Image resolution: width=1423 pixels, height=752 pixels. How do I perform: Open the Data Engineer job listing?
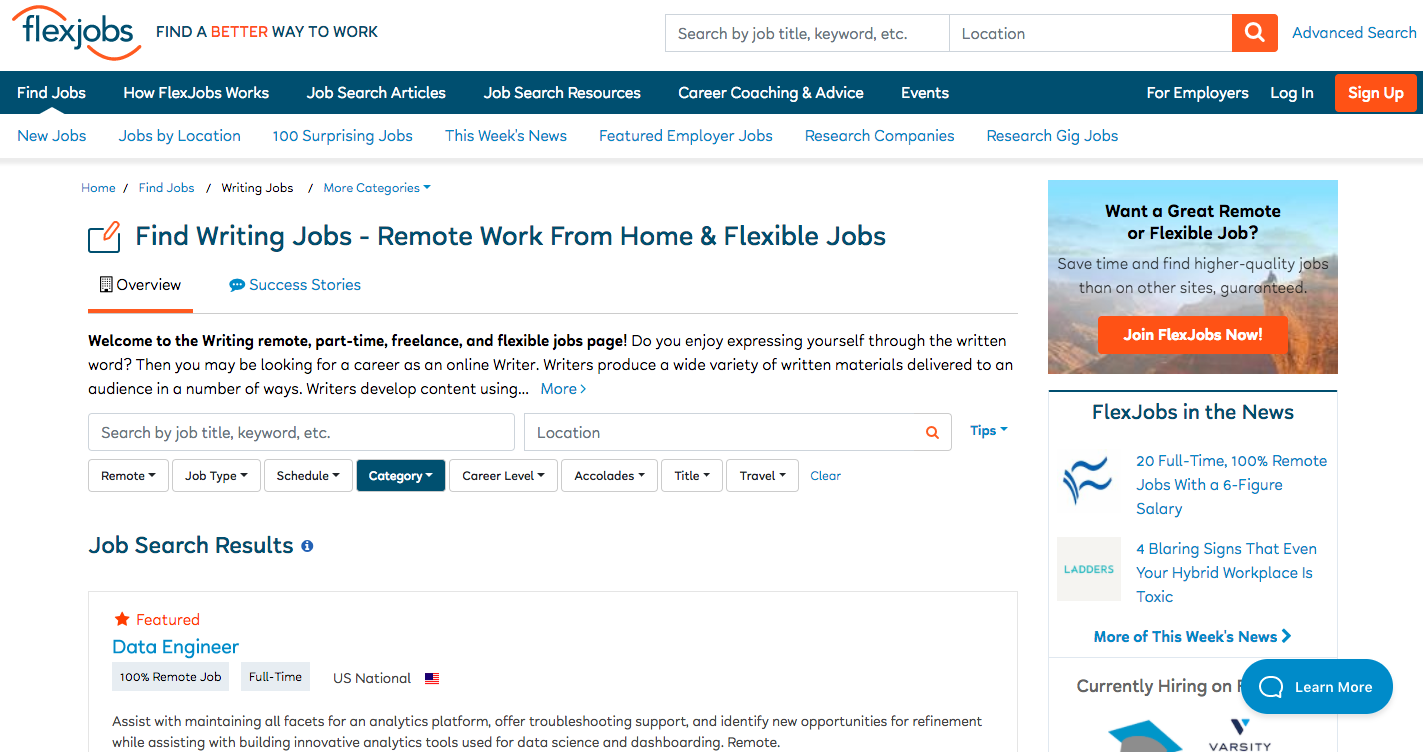(175, 647)
